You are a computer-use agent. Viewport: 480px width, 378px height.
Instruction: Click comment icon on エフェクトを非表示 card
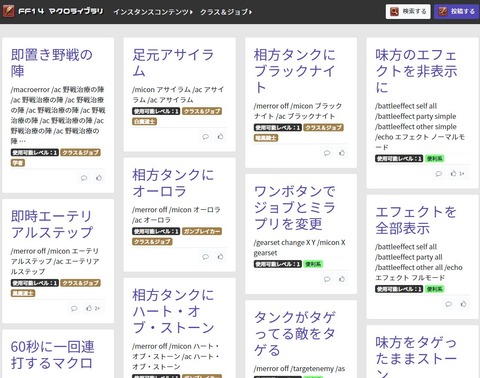point(439,174)
